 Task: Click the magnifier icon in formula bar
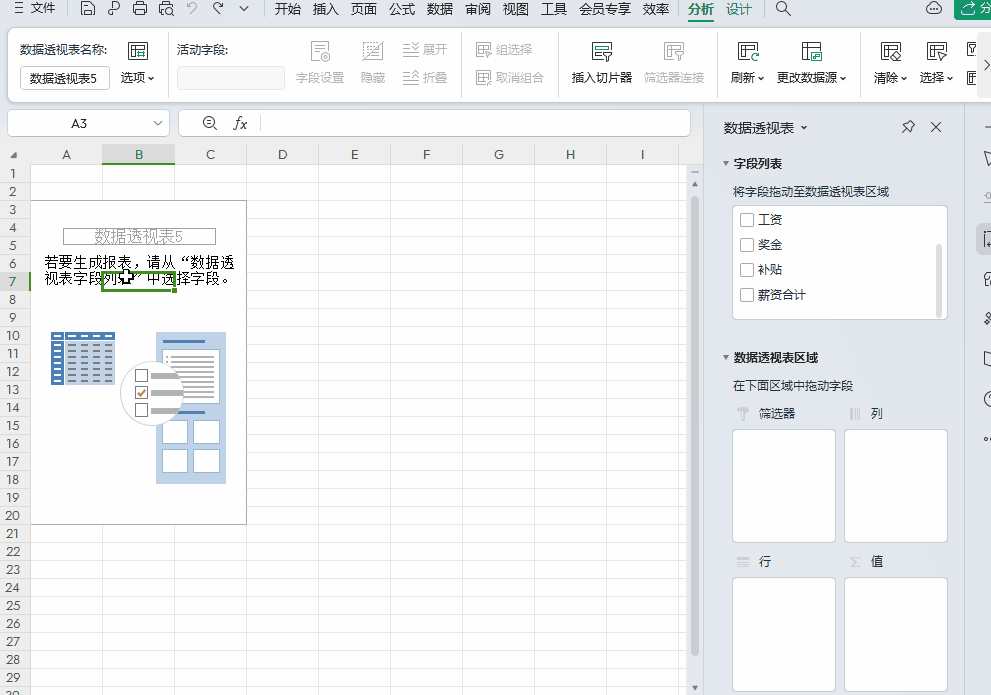pos(208,123)
